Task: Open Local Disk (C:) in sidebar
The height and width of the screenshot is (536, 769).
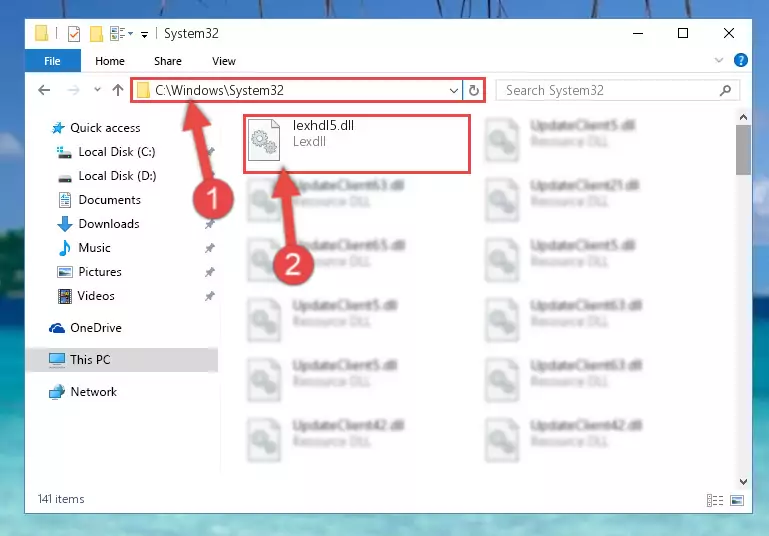Action: coord(117,152)
